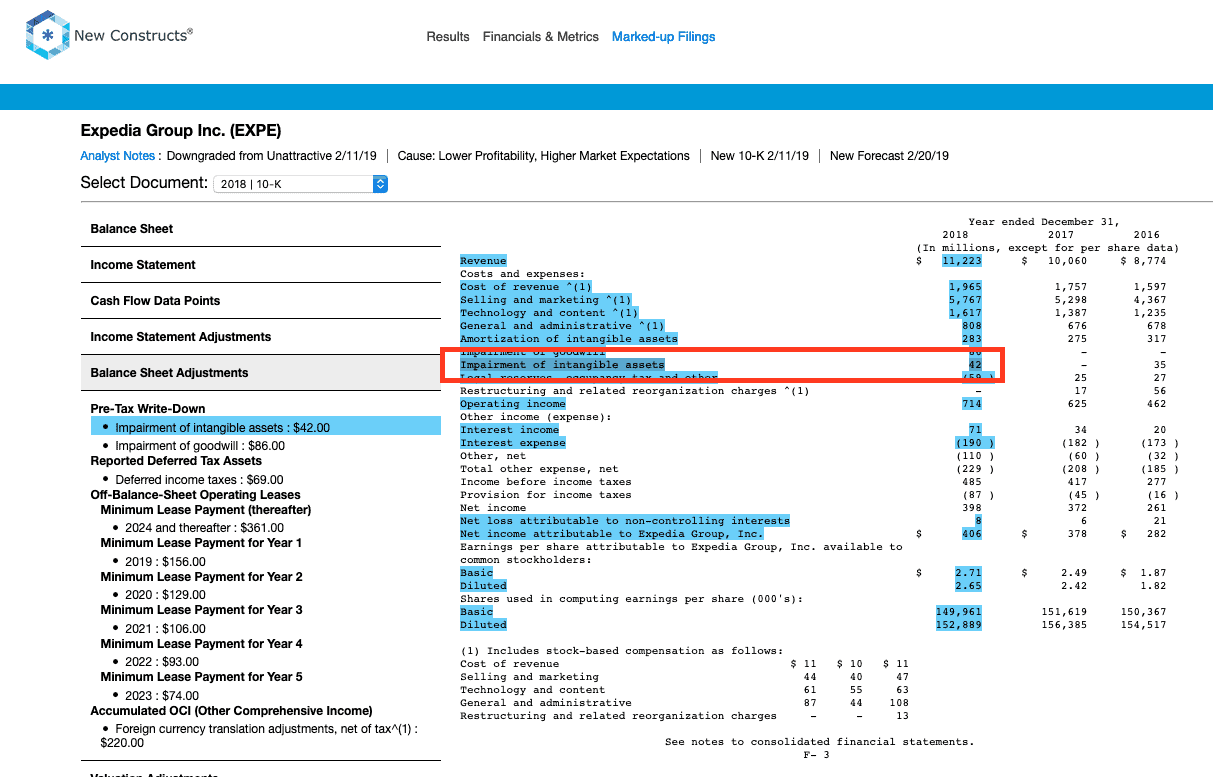This screenshot has width=1213, height=777.
Task: Select 2024 and thereafter : $361.00 item
Action: pos(204,528)
